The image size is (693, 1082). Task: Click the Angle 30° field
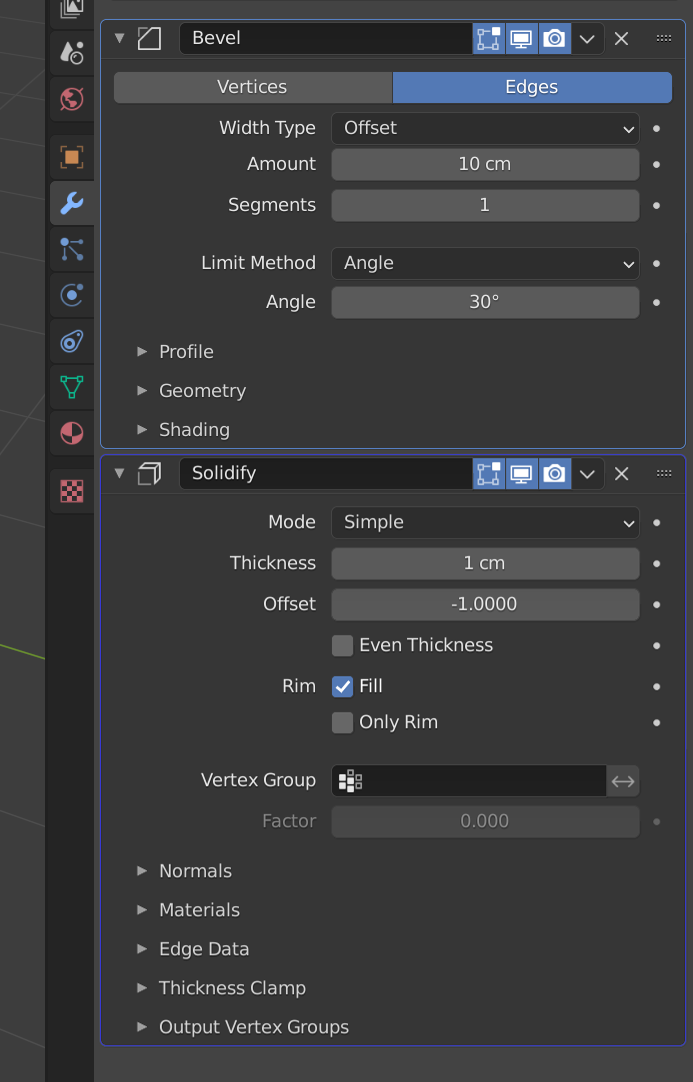pos(485,302)
